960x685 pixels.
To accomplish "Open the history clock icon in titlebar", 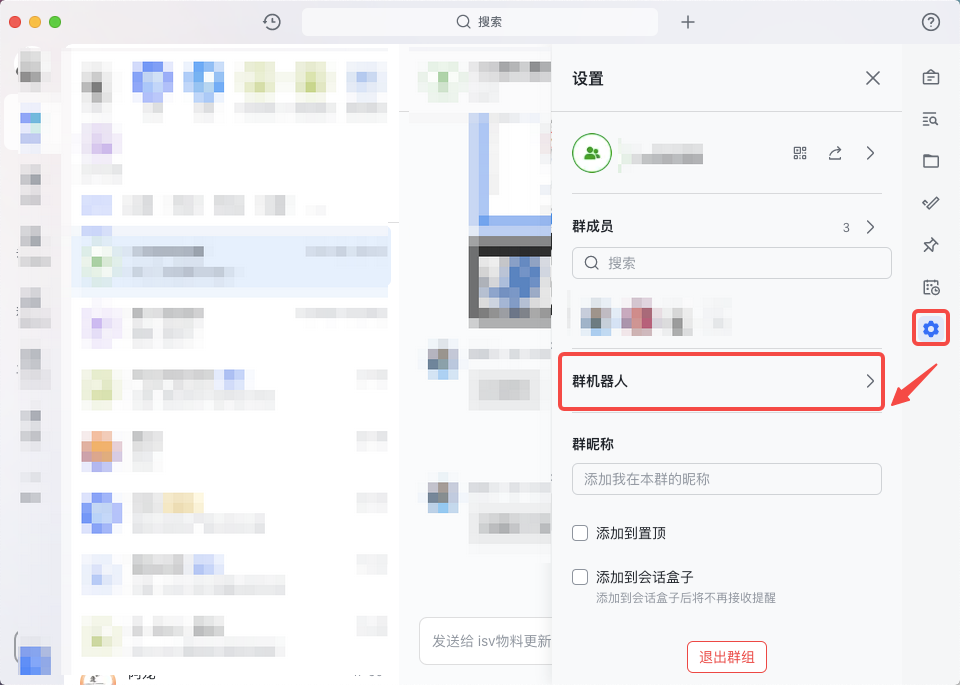I will 271,21.
